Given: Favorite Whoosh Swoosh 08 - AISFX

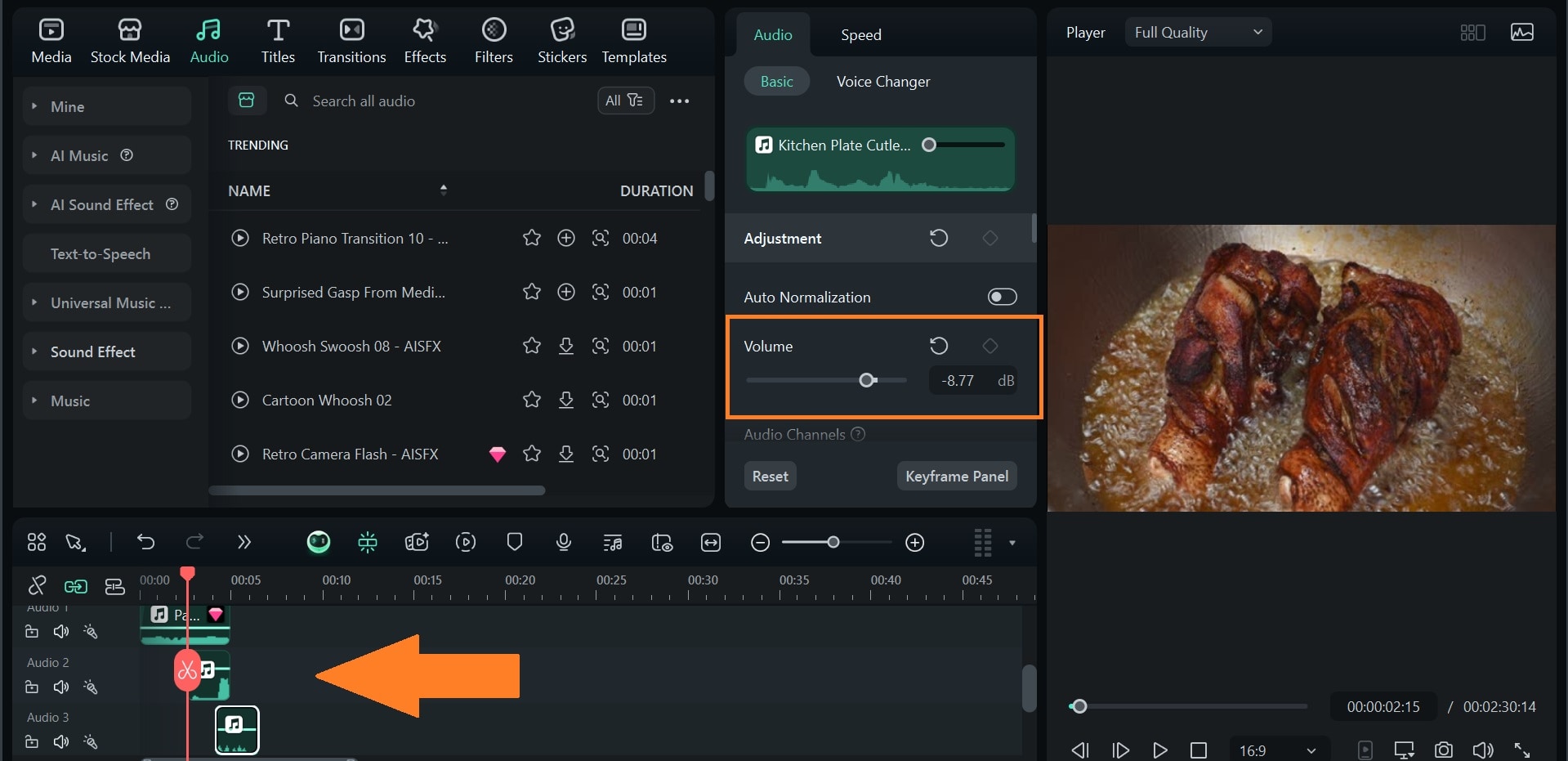Looking at the screenshot, I should coord(532,346).
